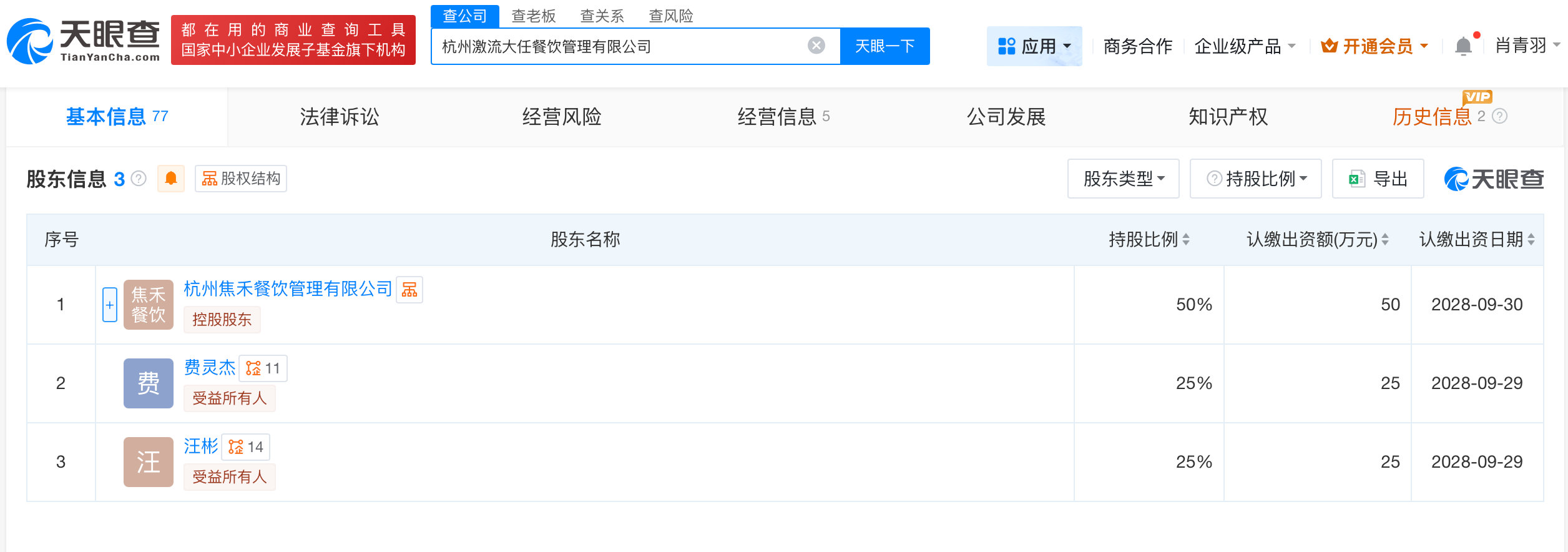Open the notification bell in header

click(x=1463, y=46)
